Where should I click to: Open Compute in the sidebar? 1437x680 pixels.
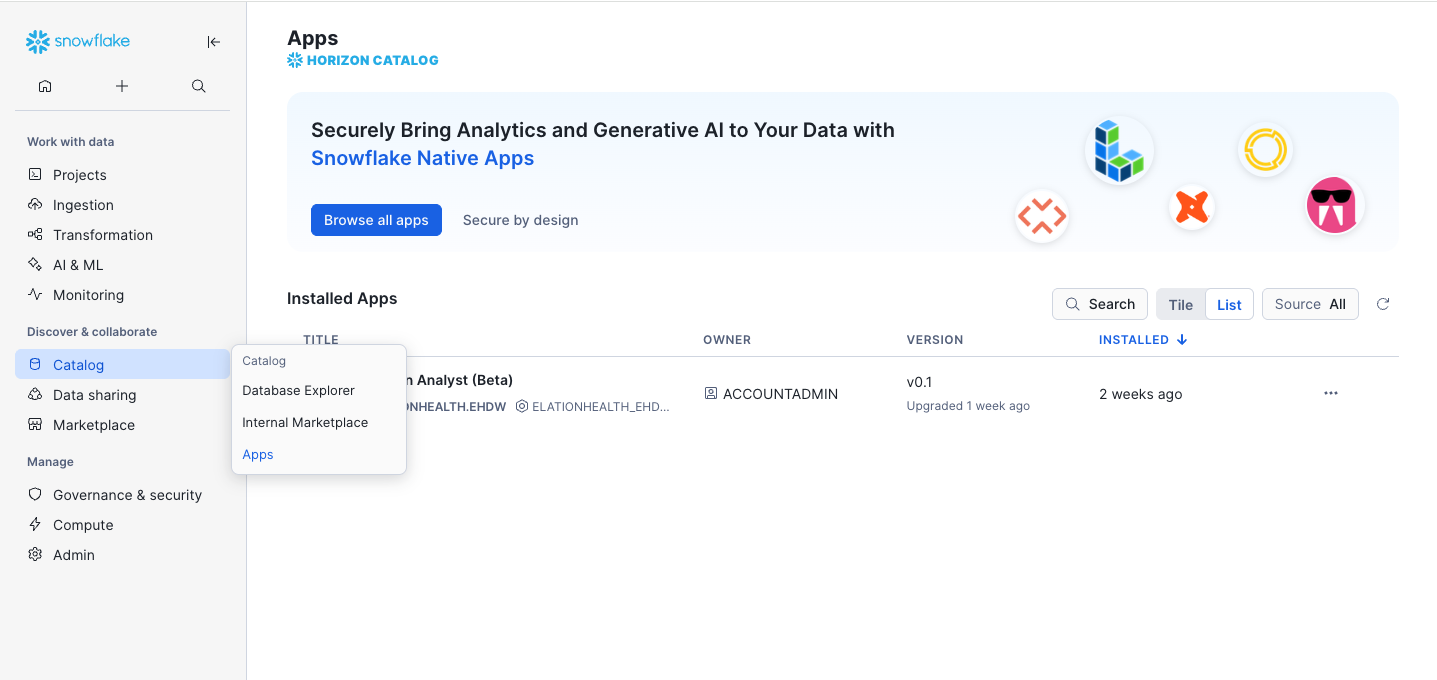tap(122, 524)
